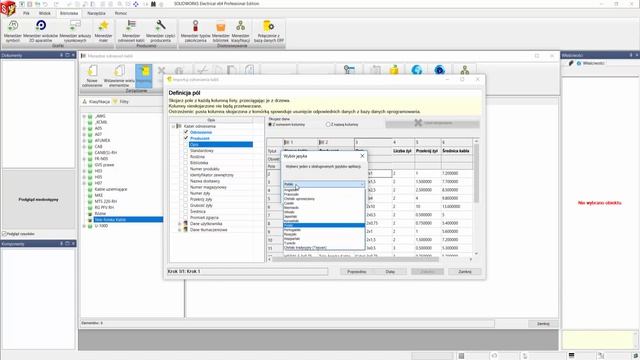Check the Rodzina field checkbox

[186, 157]
